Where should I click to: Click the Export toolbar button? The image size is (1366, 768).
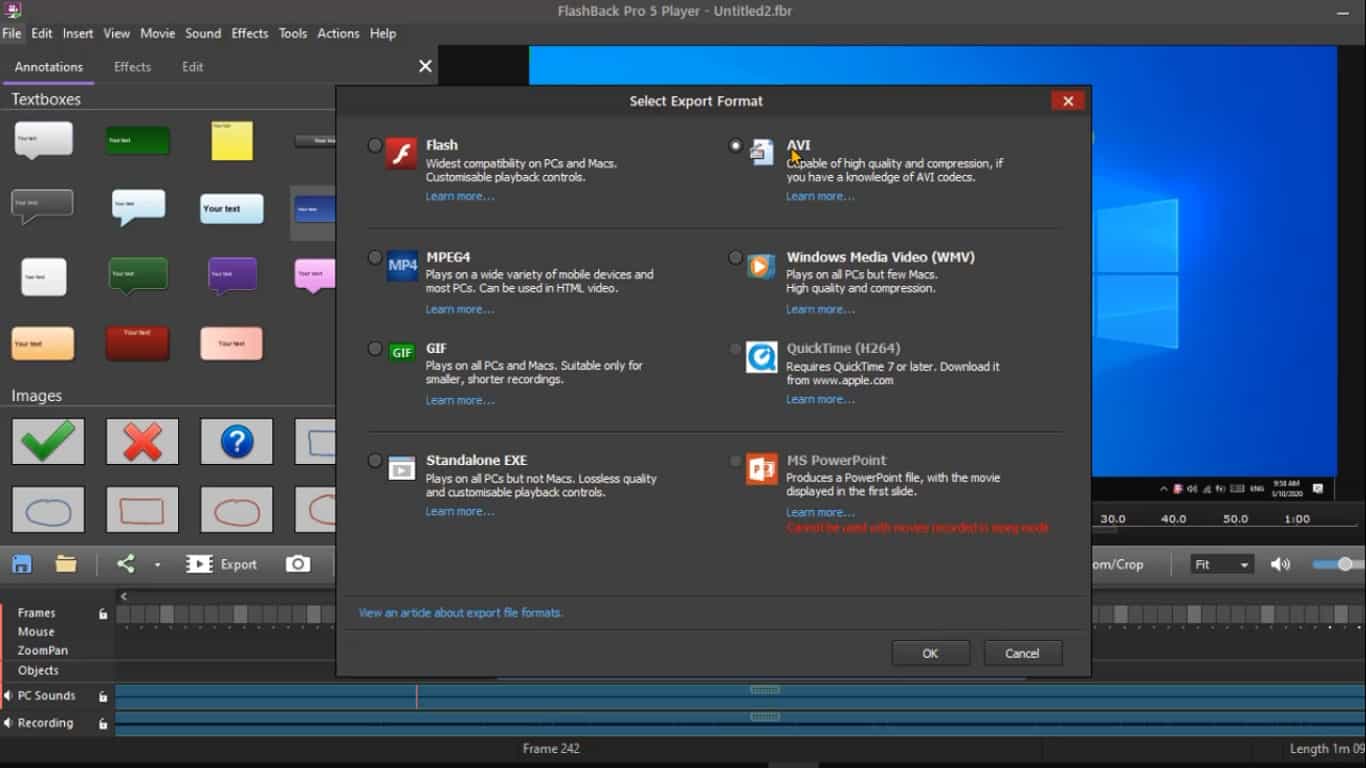[x=222, y=564]
